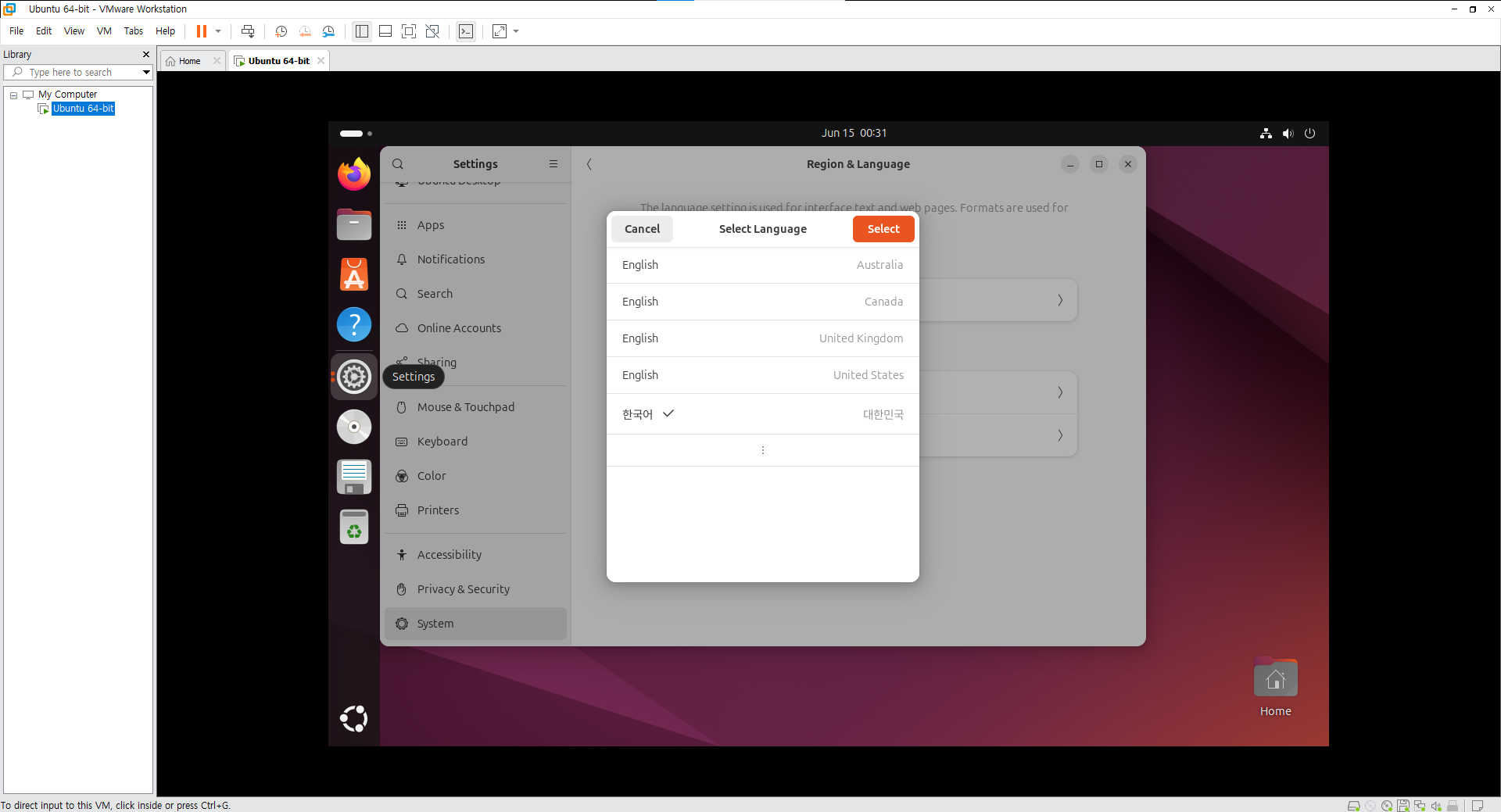
Task: Collapse the My Computer tree node
Action: [x=13, y=95]
